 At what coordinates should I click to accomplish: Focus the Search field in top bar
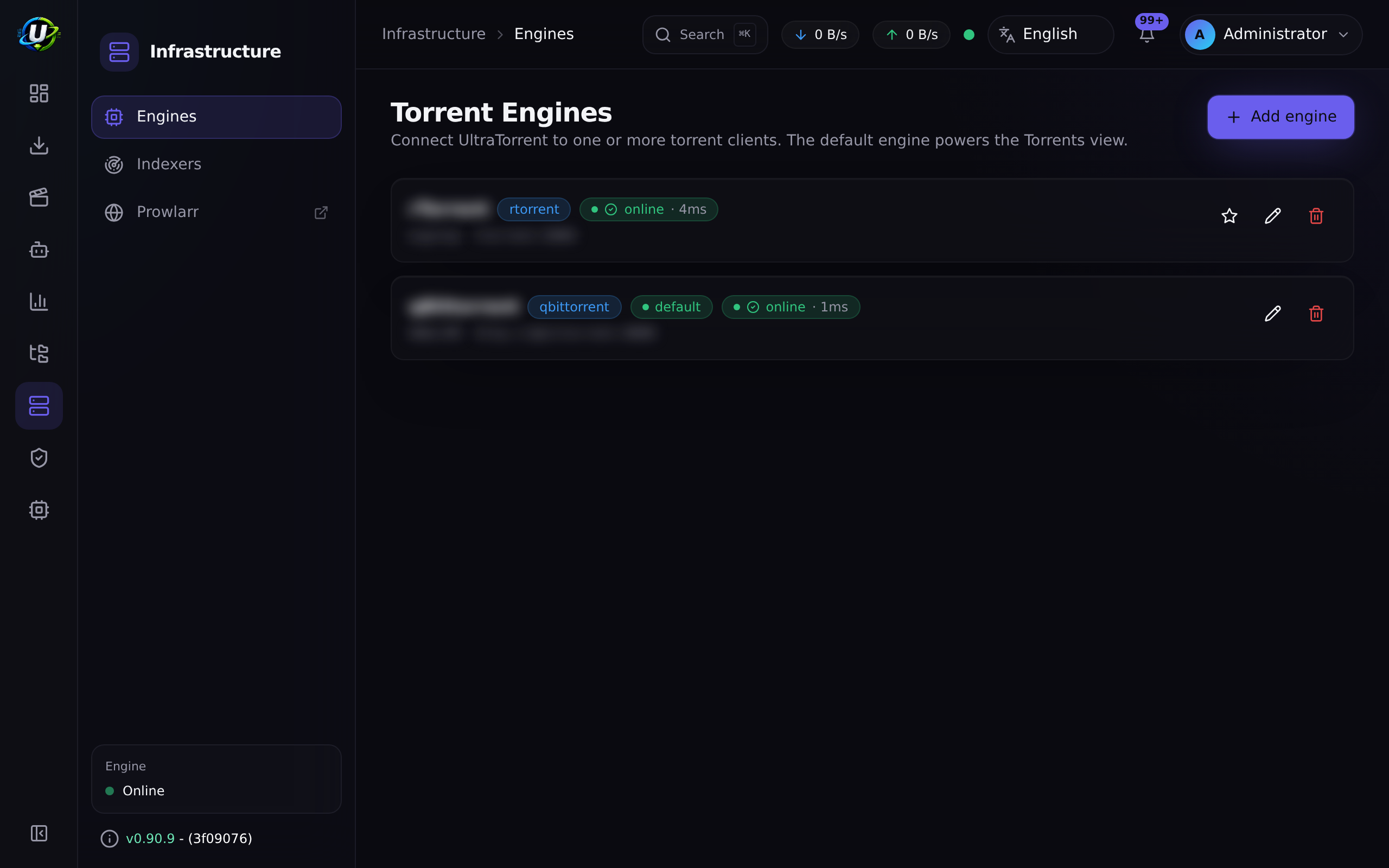click(x=705, y=34)
